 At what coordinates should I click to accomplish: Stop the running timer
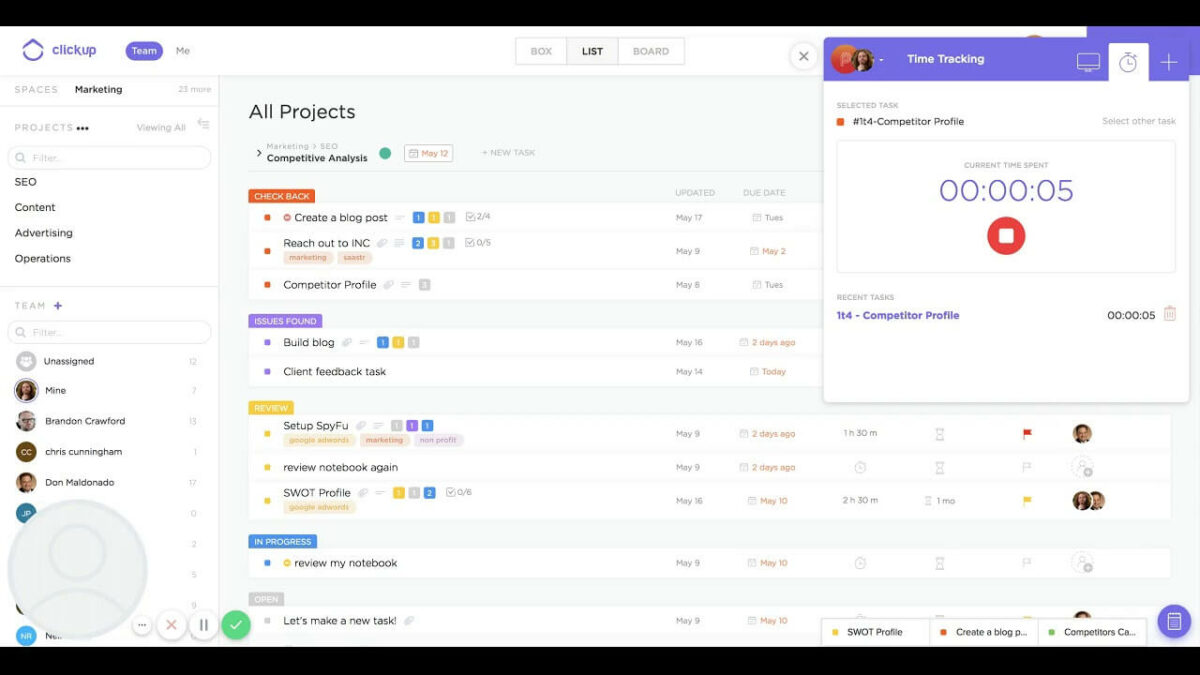1006,236
